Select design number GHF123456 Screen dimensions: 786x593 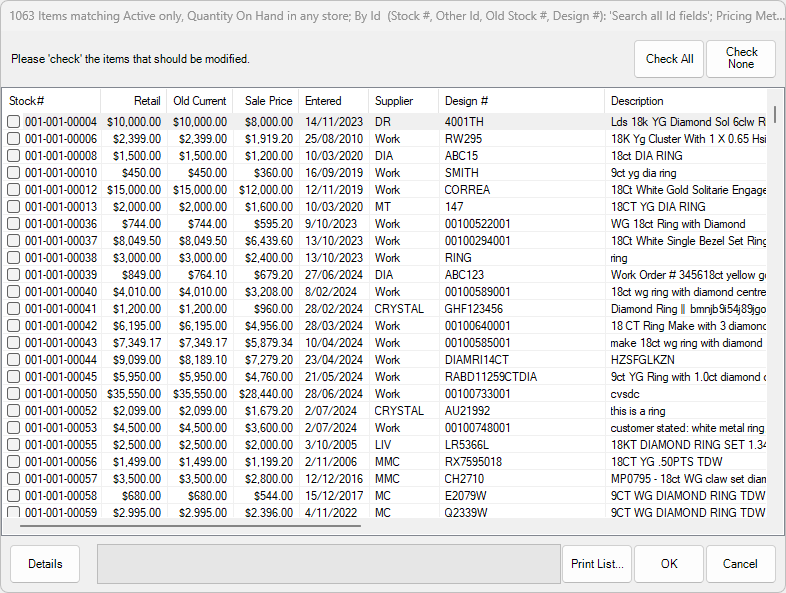tap(474, 309)
